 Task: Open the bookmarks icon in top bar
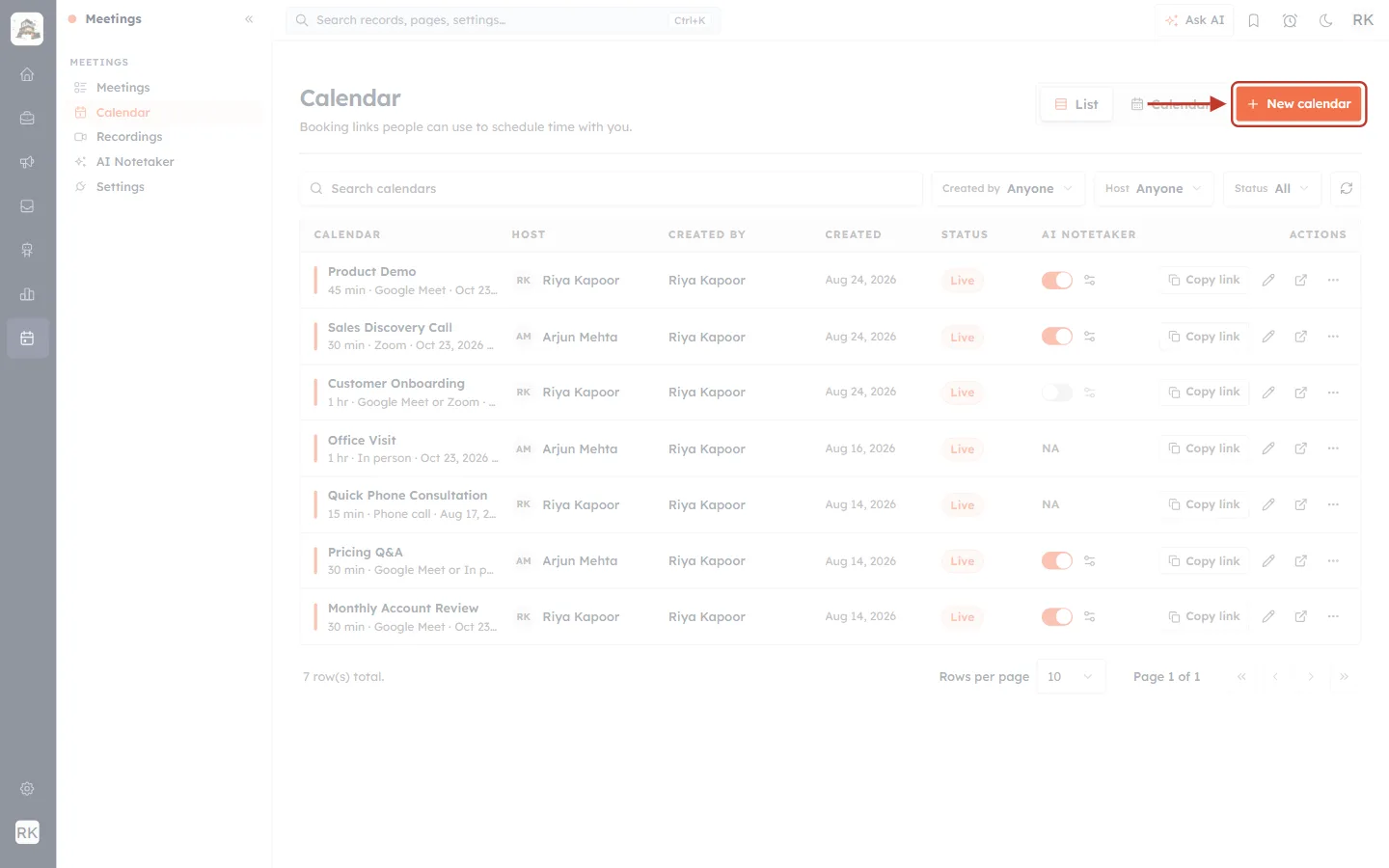point(1254,20)
